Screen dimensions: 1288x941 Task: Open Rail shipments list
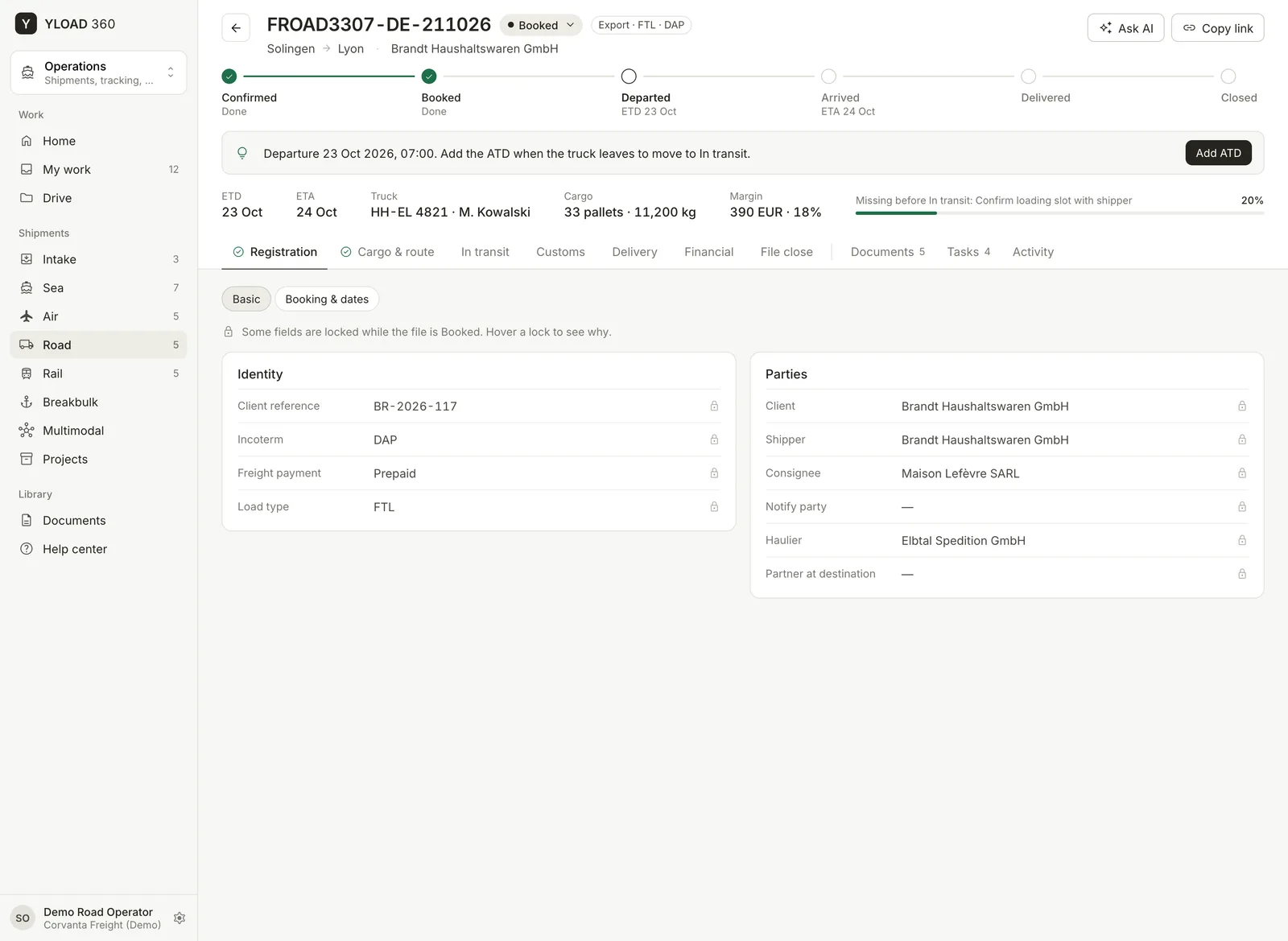coord(98,374)
